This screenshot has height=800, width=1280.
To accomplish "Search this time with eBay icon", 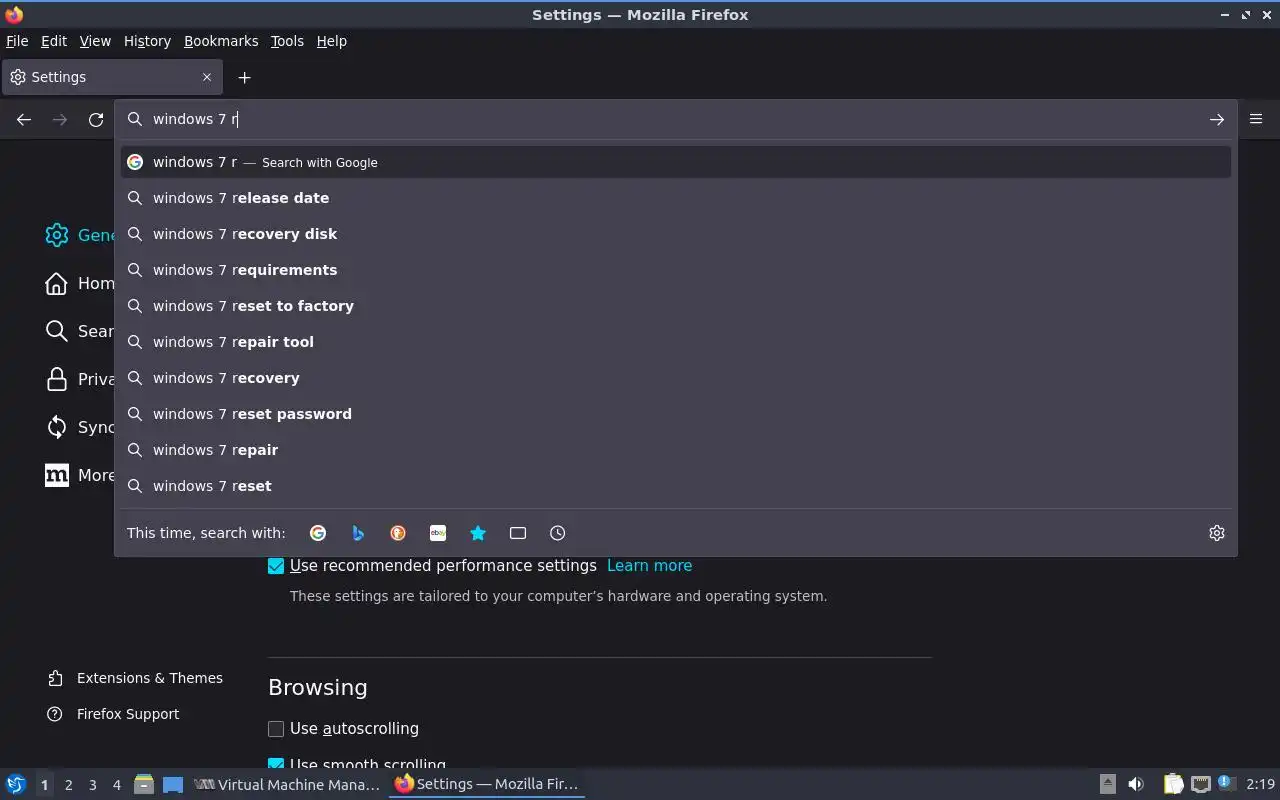I will click(438, 533).
